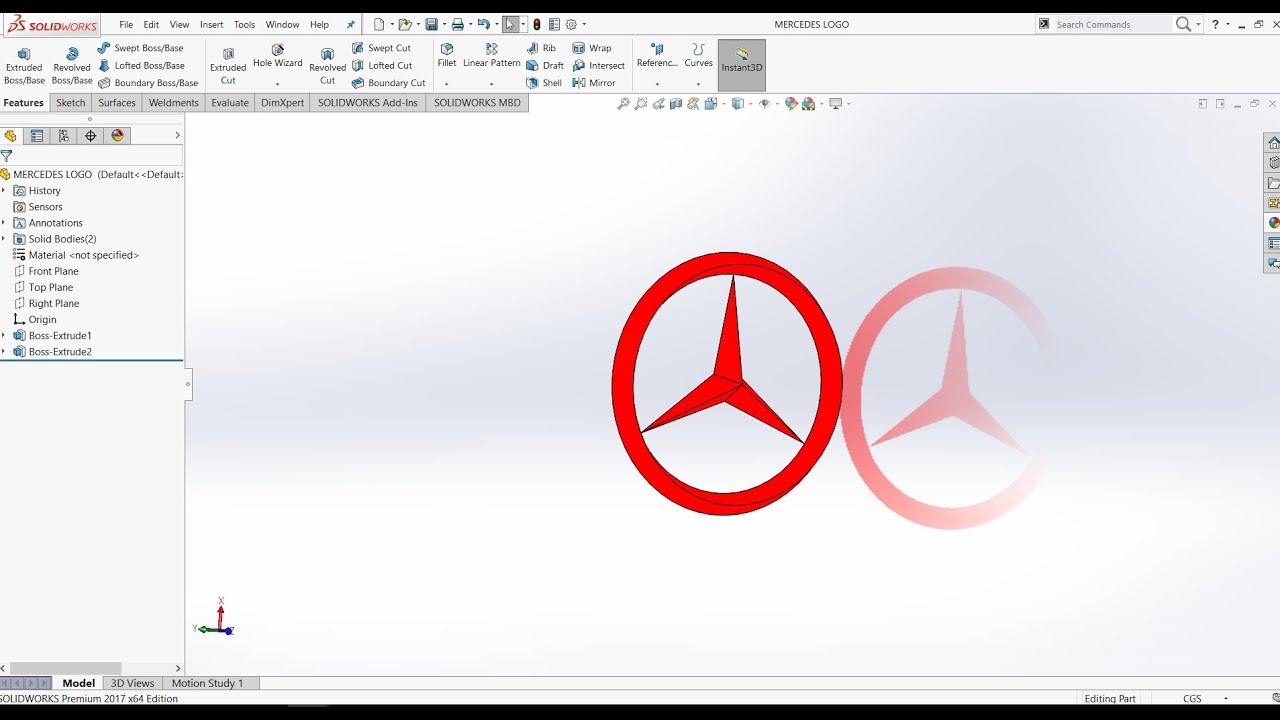This screenshot has width=1280, height=720.
Task: Expand the Annotations folder
Action: point(4,222)
